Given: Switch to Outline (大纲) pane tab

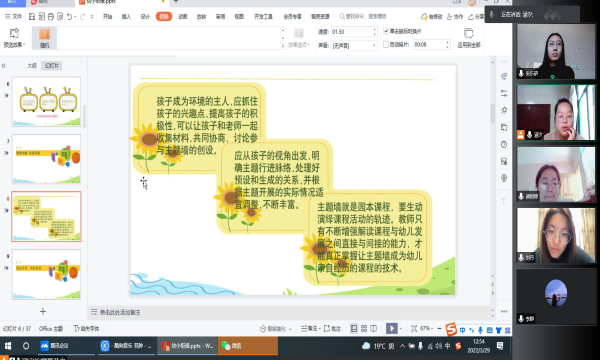Looking at the screenshot, I should tap(32, 66).
